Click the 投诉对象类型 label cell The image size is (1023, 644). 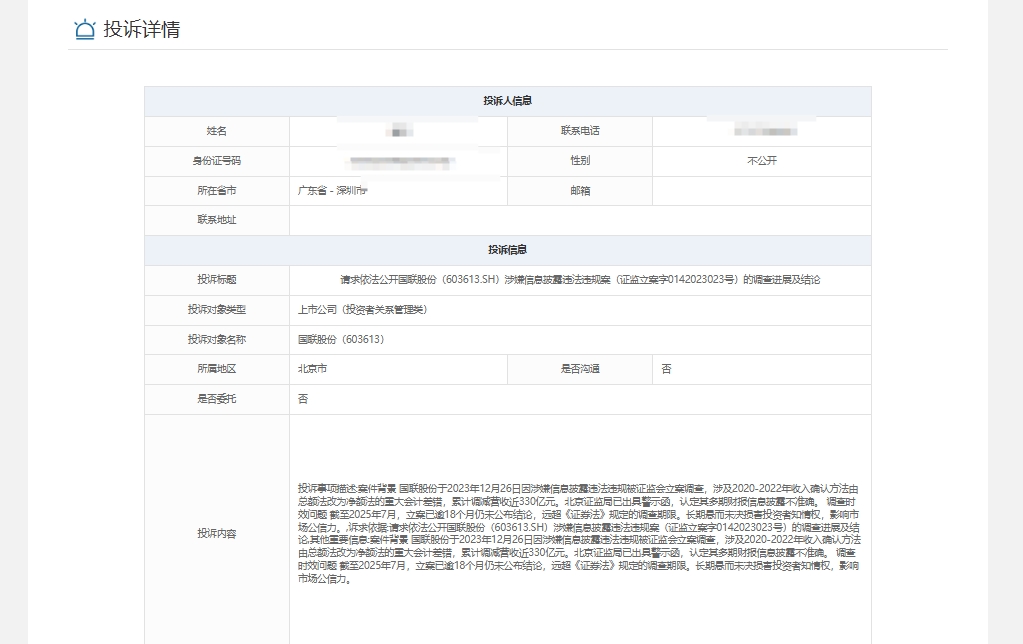coord(217,310)
